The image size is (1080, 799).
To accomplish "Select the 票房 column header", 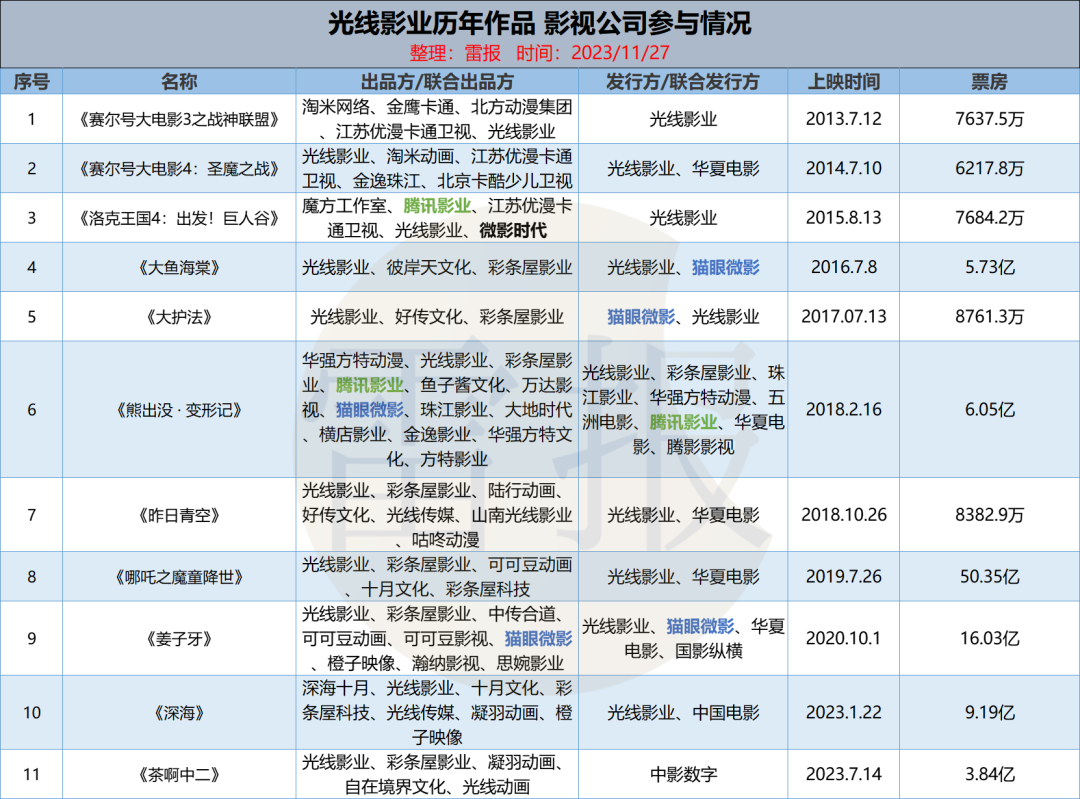I will [x=989, y=82].
